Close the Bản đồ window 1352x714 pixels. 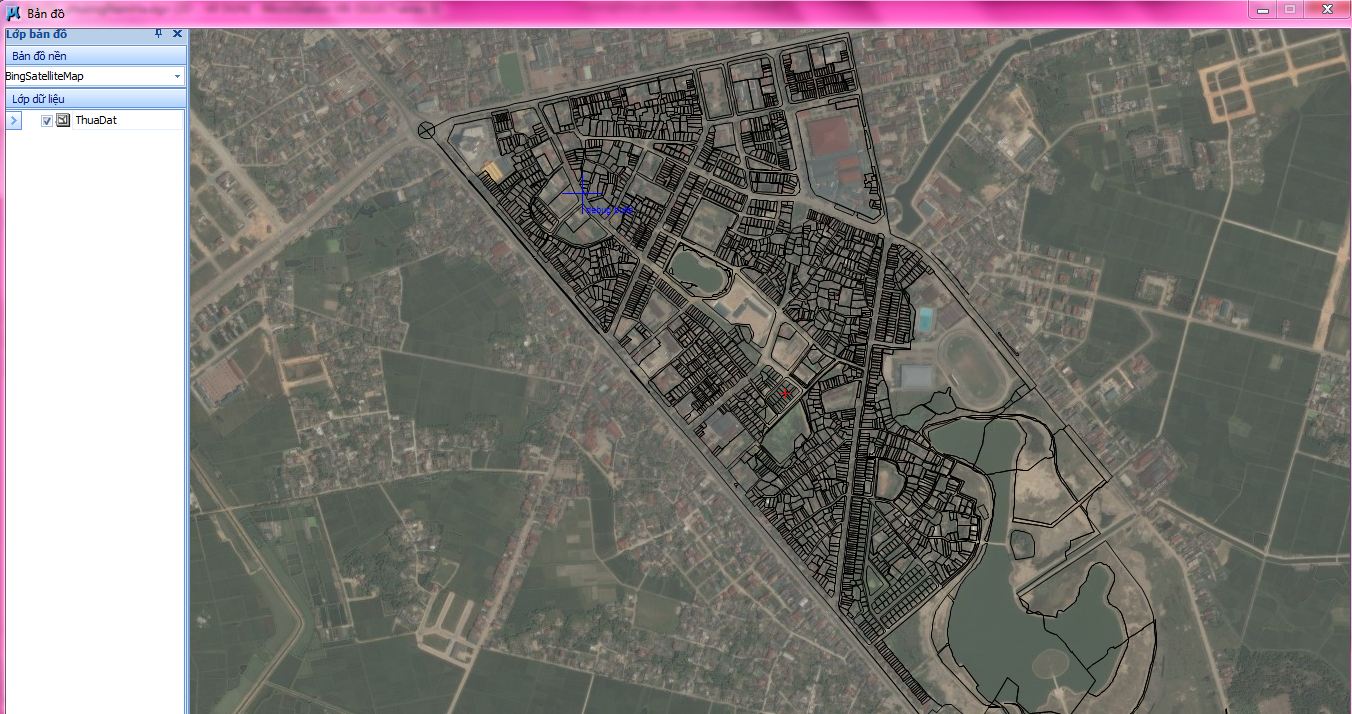pos(1328,9)
